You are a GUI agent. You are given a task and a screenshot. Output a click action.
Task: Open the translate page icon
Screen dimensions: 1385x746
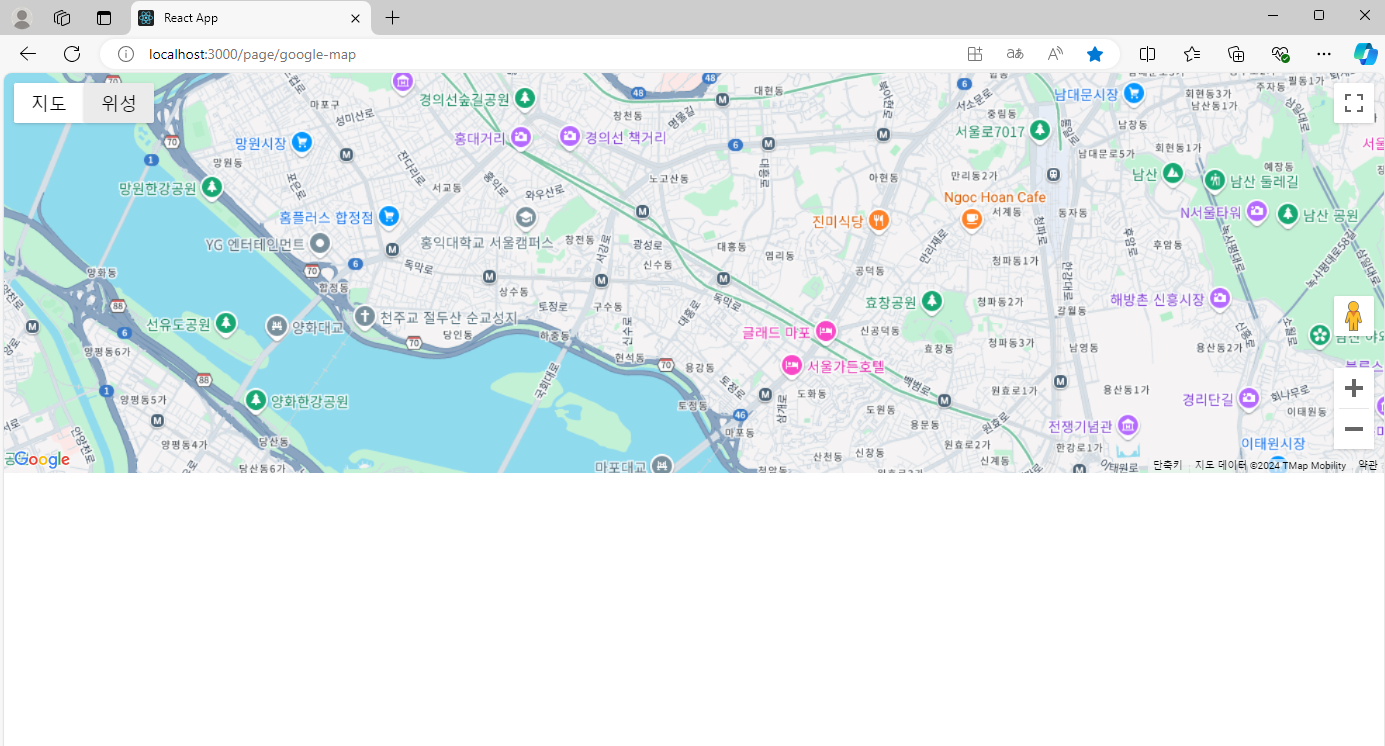[x=1015, y=54]
